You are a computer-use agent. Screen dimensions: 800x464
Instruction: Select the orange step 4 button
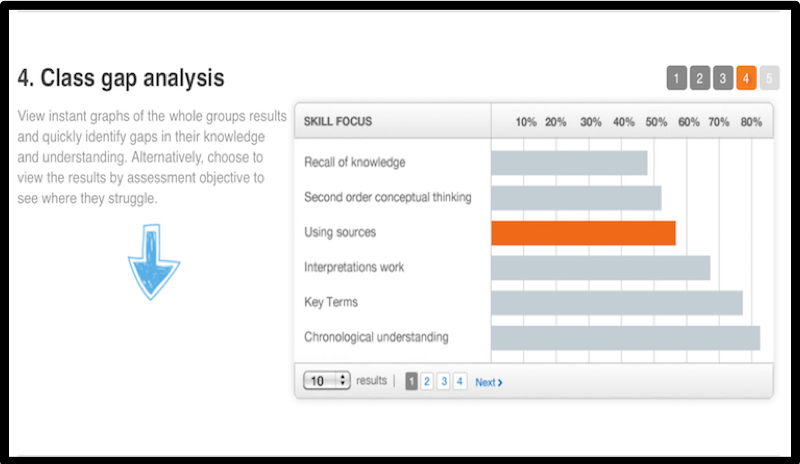coord(746,78)
